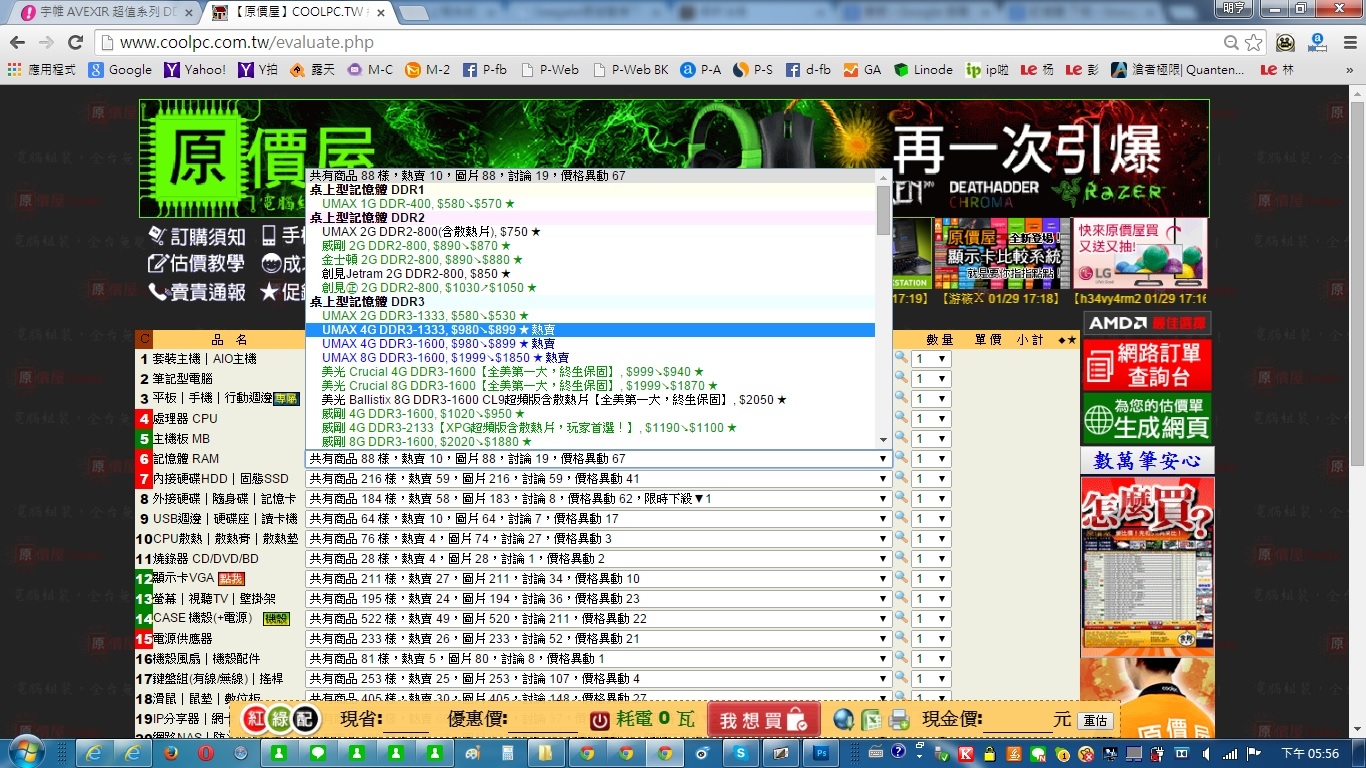Open the 顯示卡VGA product dropdown
The image size is (1366, 768).
click(x=598, y=579)
